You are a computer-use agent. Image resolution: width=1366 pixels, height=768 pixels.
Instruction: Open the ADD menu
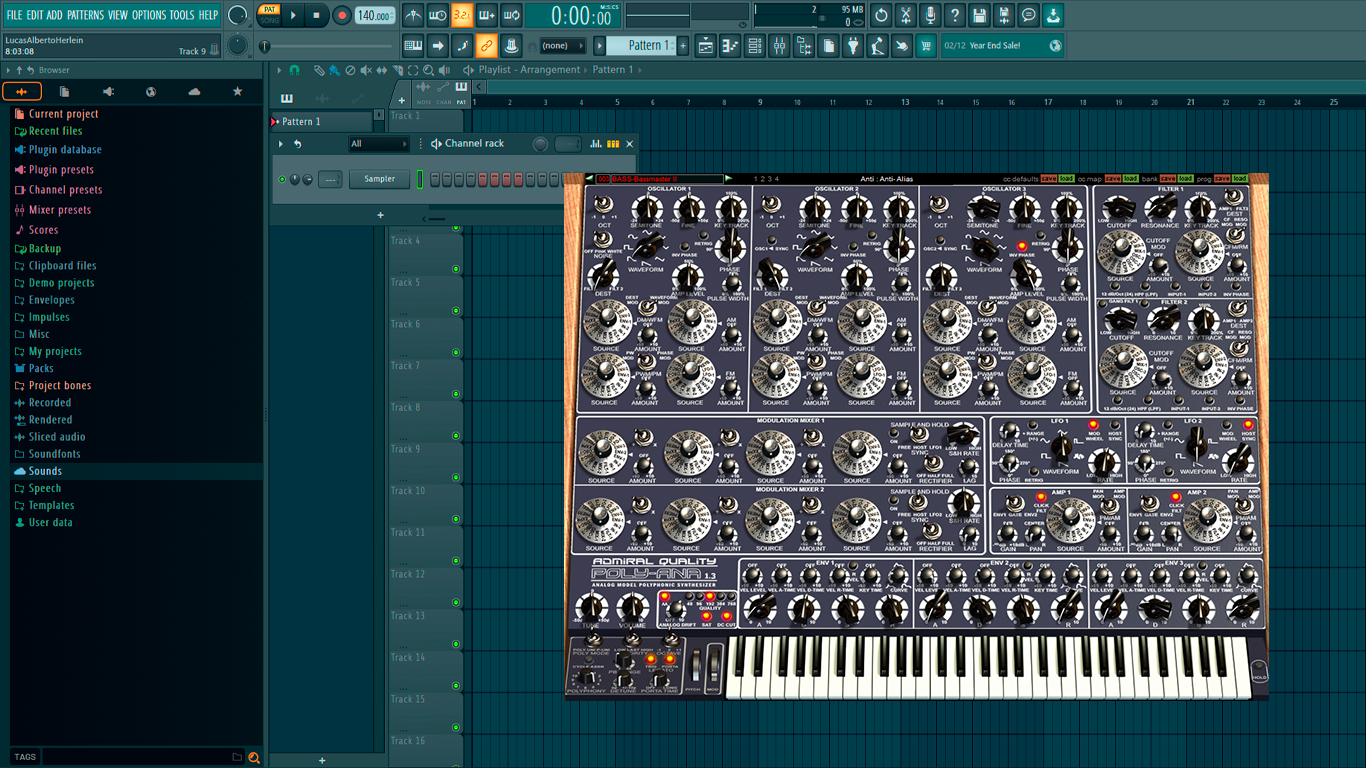tap(54, 15)
